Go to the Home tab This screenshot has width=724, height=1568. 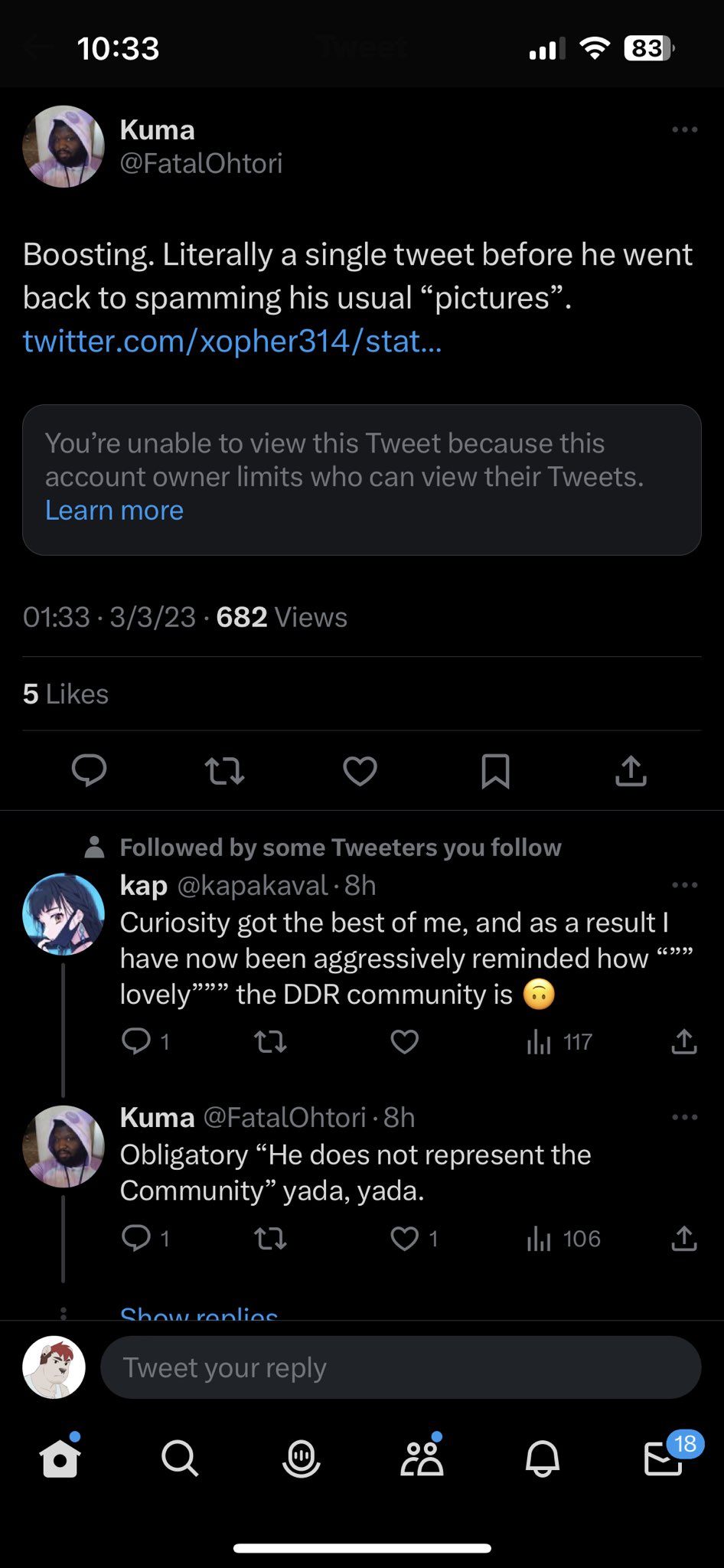tap(60, 1459)
